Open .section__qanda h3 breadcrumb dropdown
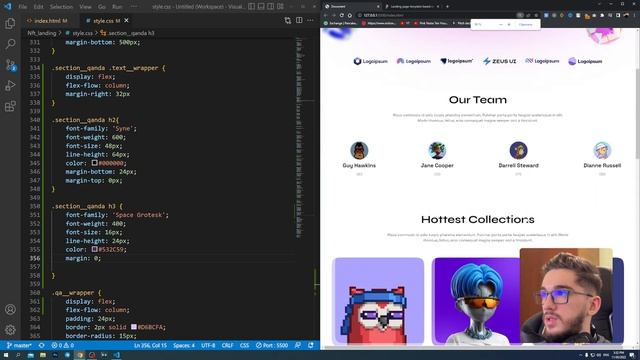The width and height of the screenshot is (640, 360). (x=131, y=33)
